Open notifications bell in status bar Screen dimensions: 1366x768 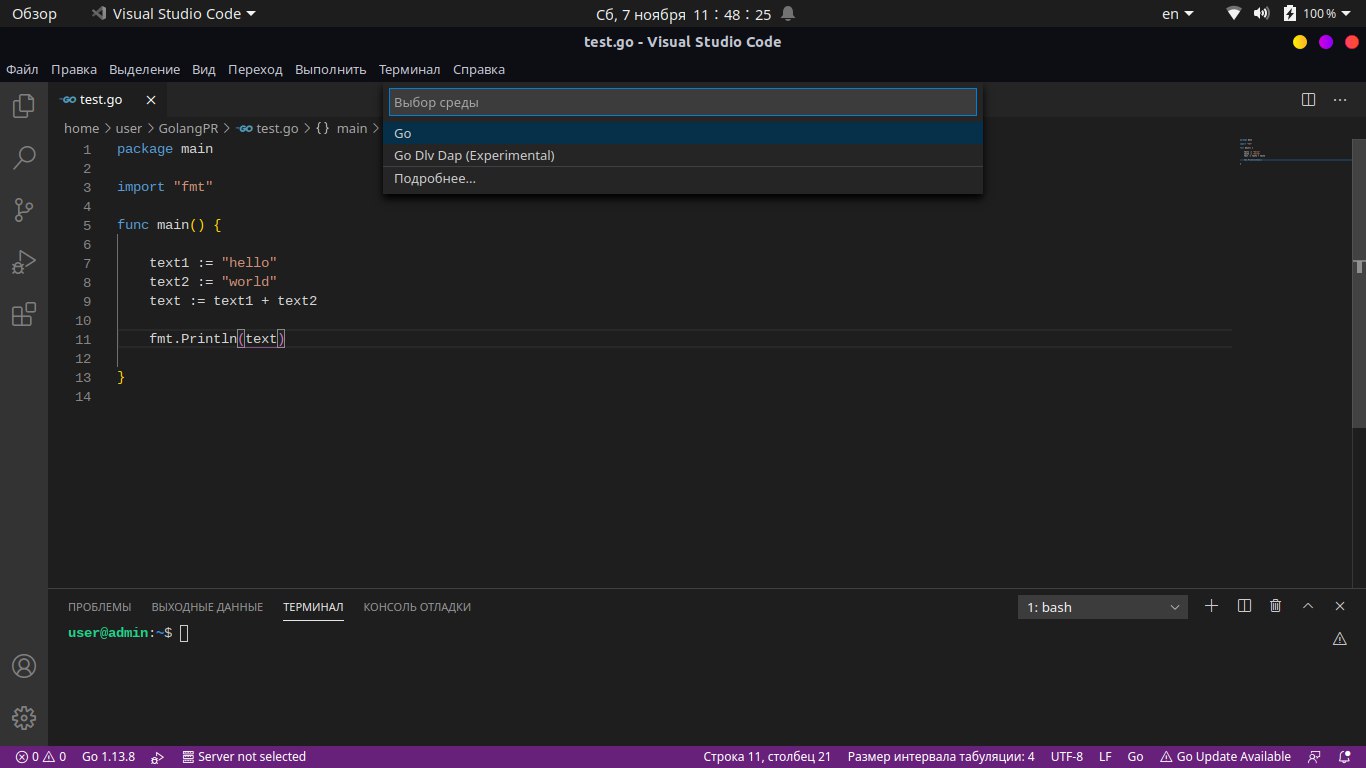pos(1344,757)
